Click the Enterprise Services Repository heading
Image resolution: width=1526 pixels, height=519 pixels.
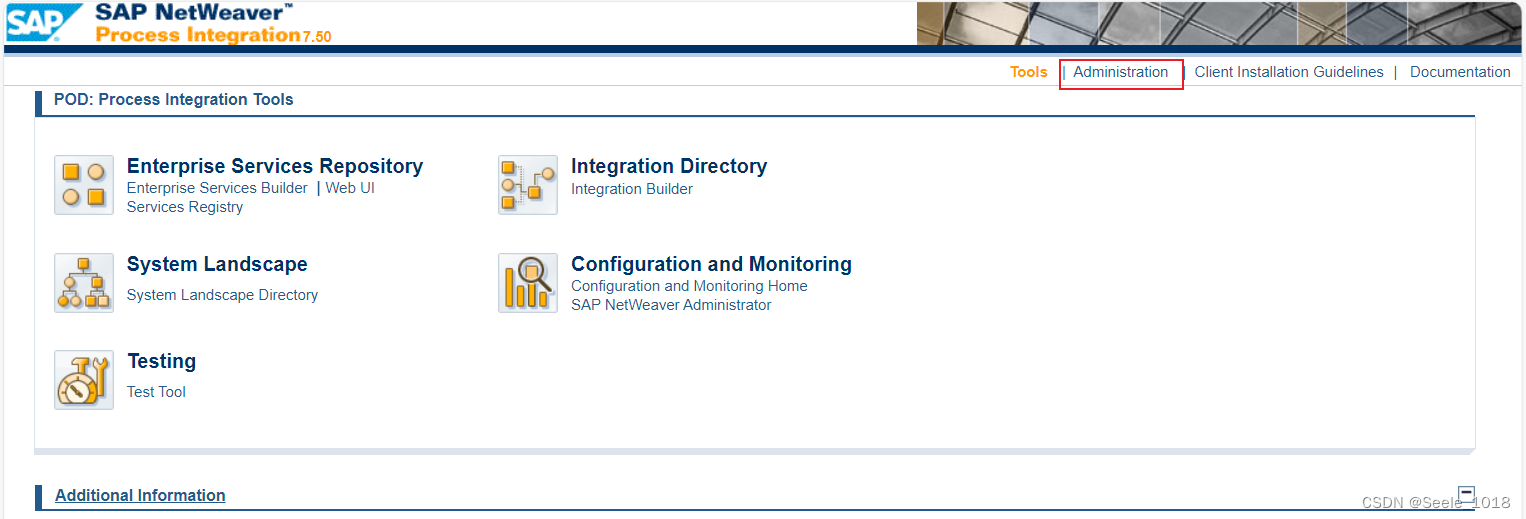[275, 166]
